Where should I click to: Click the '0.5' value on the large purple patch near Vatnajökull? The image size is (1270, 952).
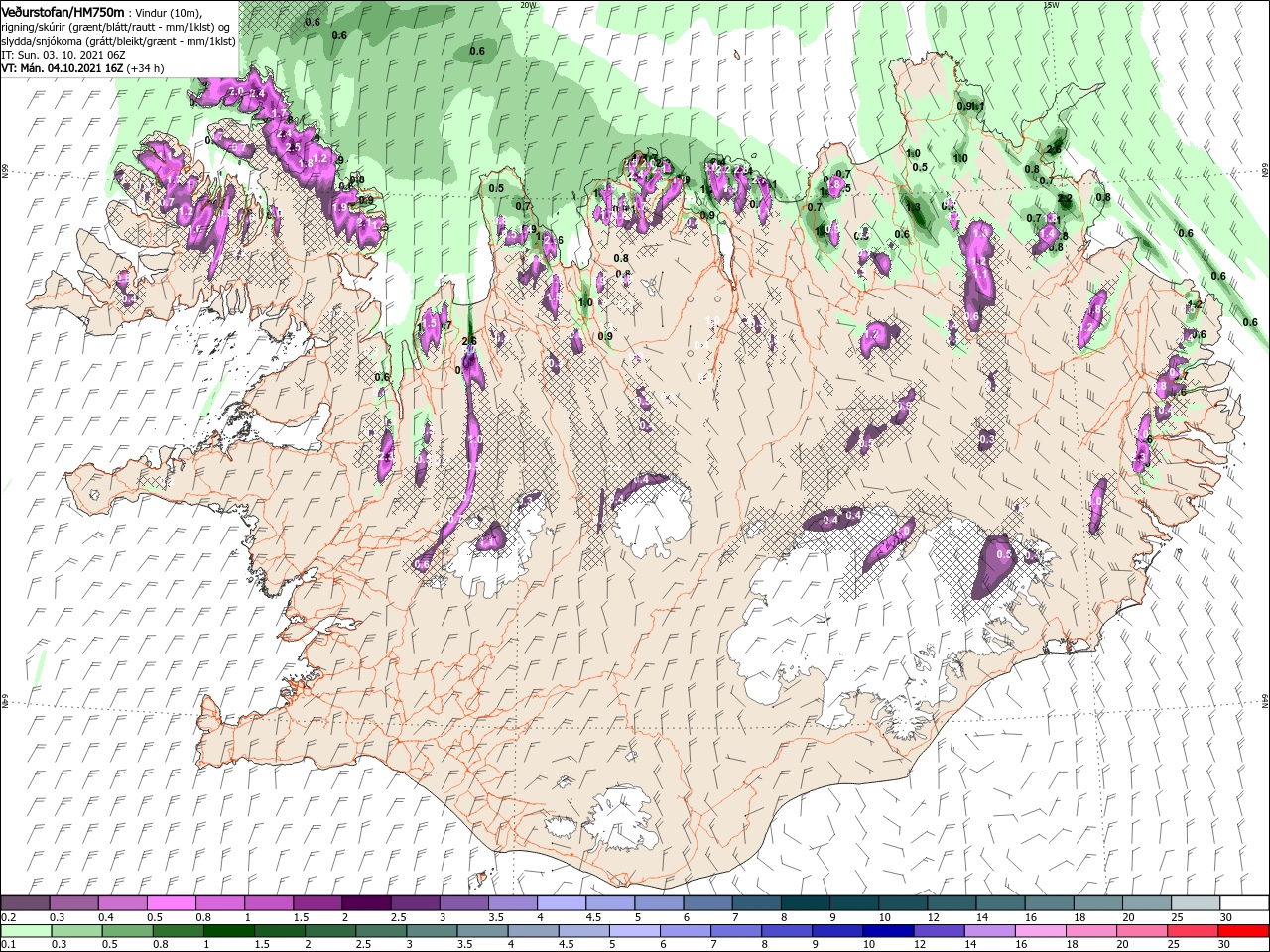pyautogui.click(x=1003, y=554)
